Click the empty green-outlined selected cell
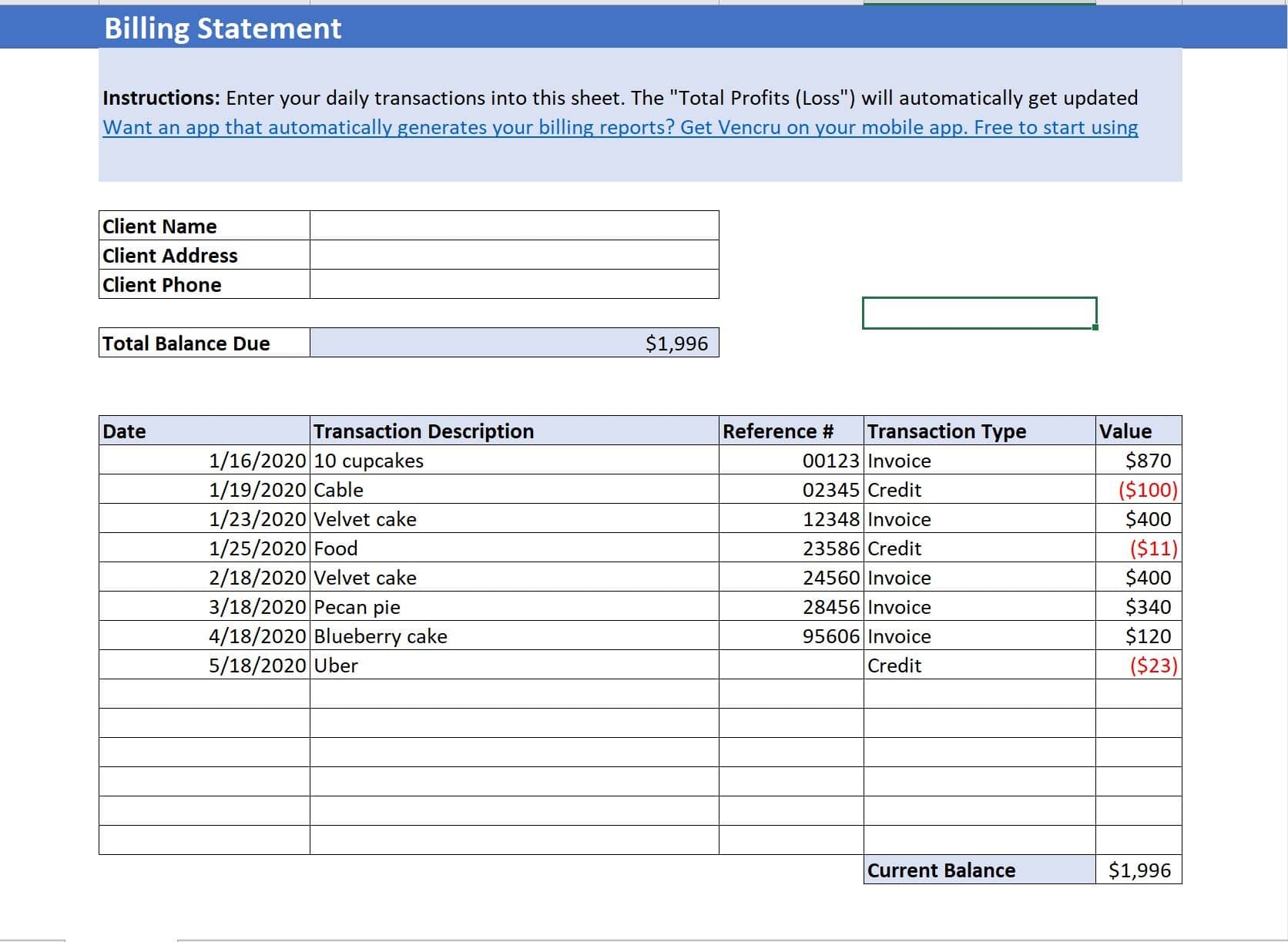 click(979, 313)
